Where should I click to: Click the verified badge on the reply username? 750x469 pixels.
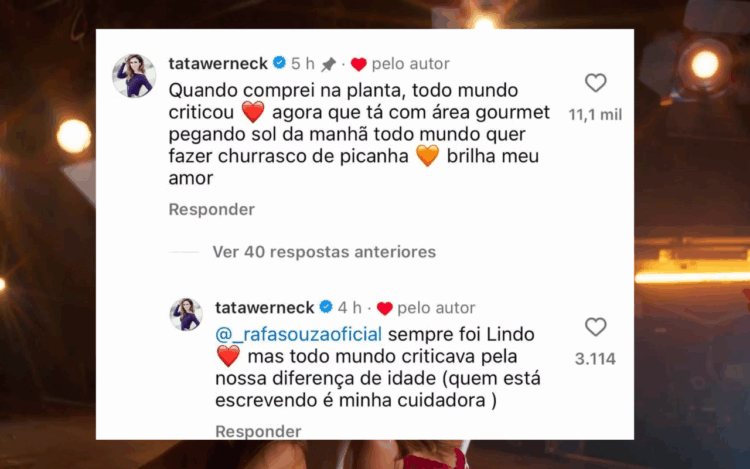[326, 307]
